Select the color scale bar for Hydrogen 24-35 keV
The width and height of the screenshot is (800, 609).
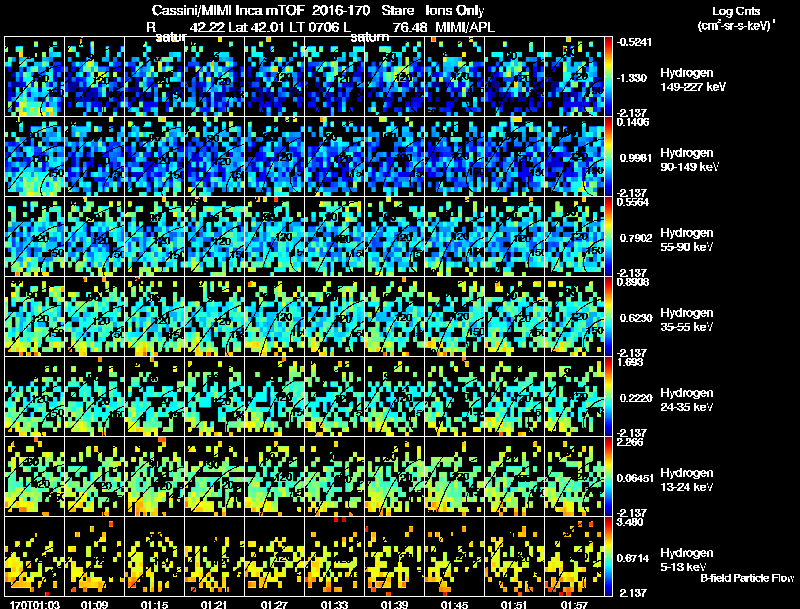click(x=608, y=397)
